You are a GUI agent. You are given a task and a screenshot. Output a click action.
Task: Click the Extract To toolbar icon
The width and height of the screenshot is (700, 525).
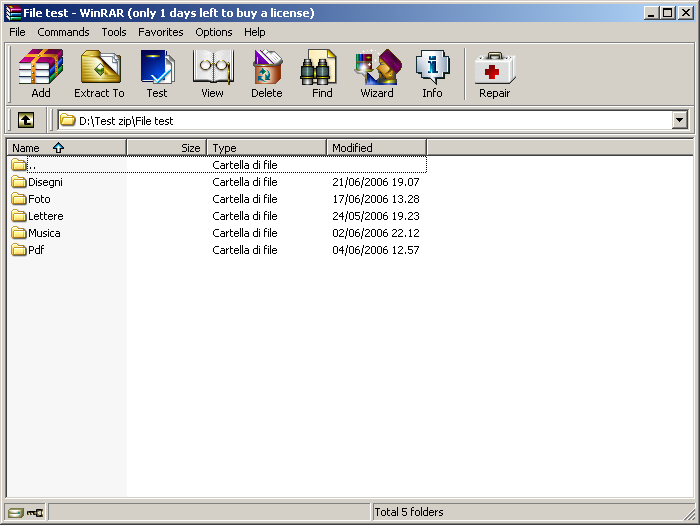[100, 67]
